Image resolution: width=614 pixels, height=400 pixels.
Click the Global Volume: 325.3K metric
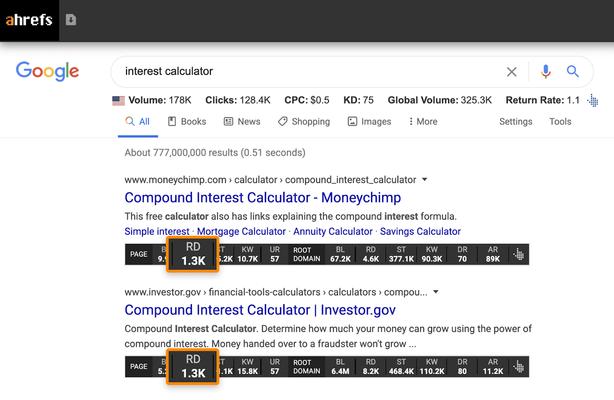click(x=439, y=100)
